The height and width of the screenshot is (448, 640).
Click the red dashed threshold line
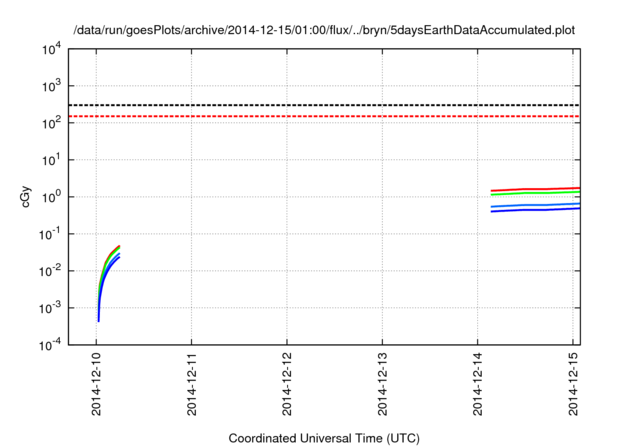pos(324,116)
